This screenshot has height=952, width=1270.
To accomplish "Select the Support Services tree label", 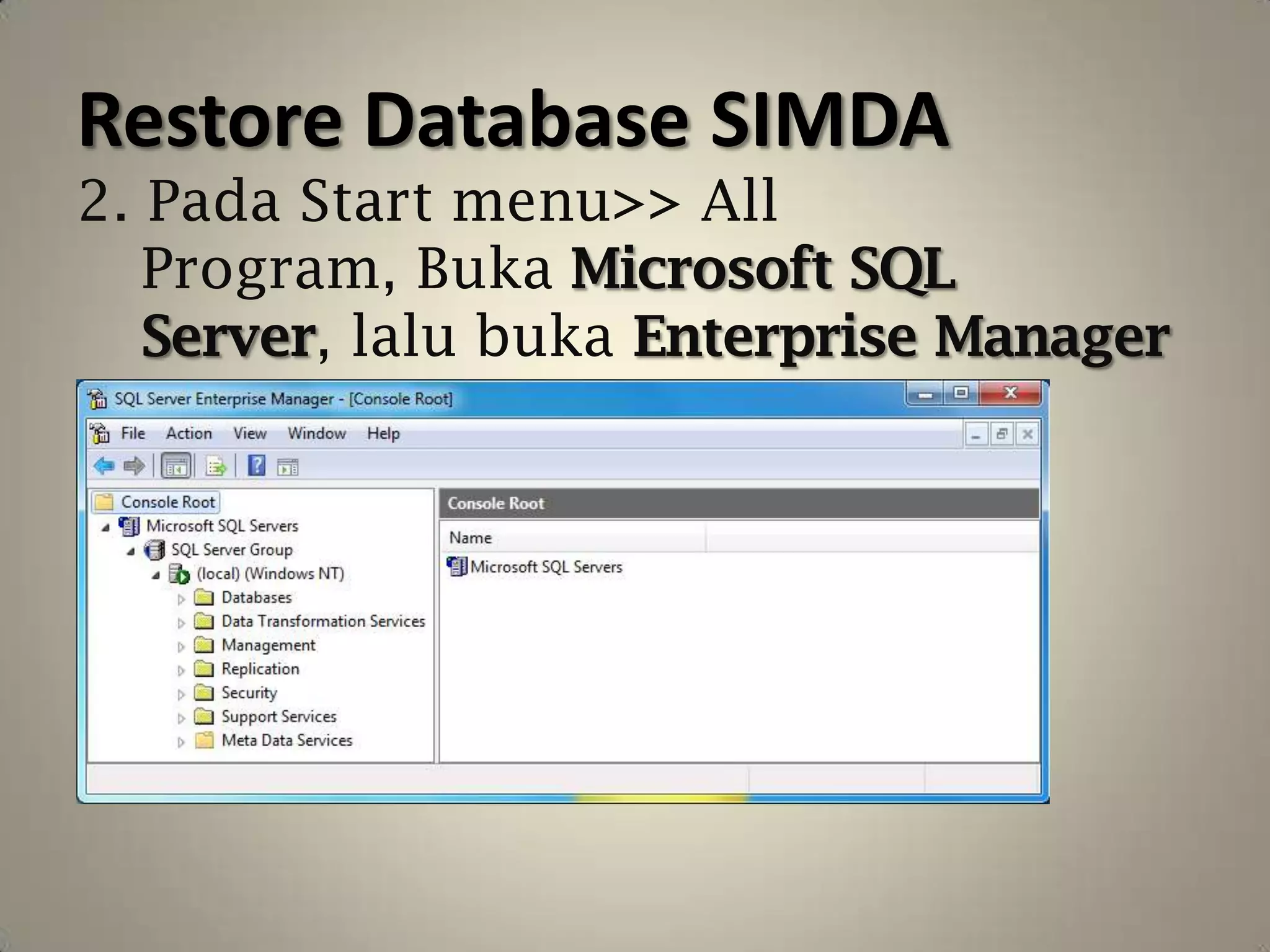I will (279, 716).
